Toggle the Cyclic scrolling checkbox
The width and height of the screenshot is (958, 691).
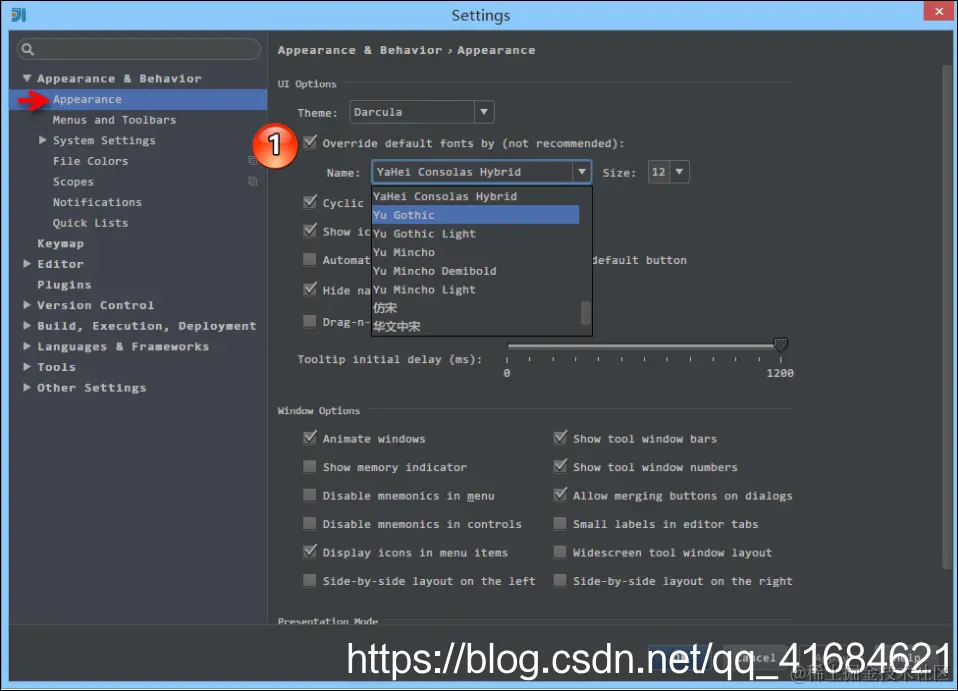coord(310,202)
